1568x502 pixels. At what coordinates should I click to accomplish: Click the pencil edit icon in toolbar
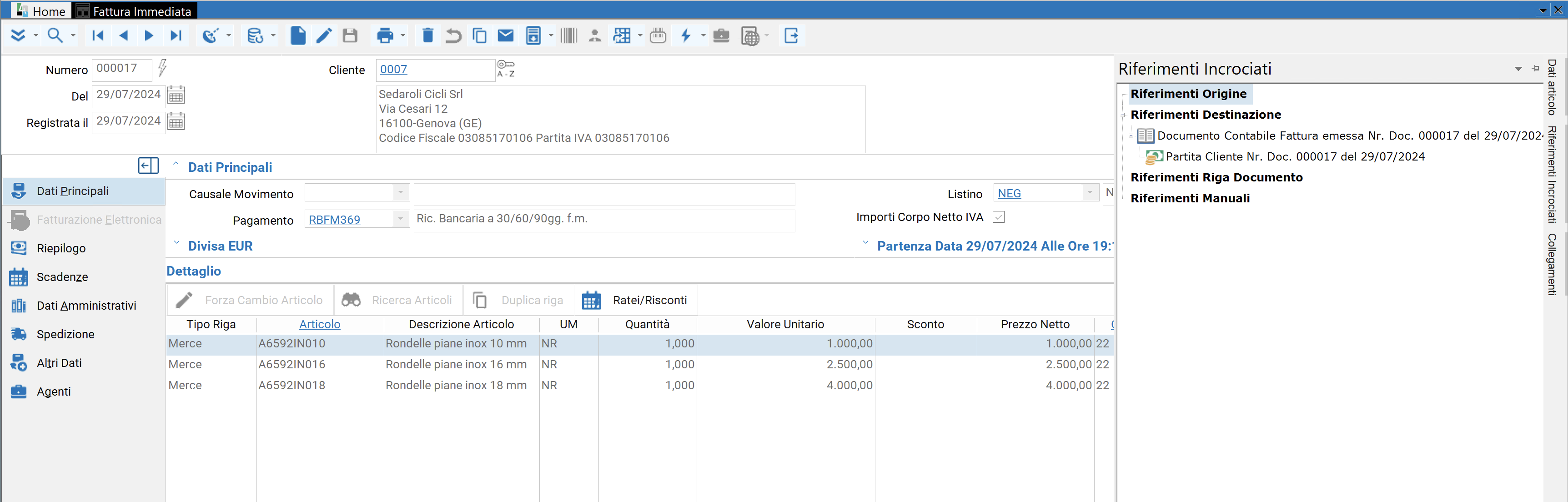click(x=324, y=36)
